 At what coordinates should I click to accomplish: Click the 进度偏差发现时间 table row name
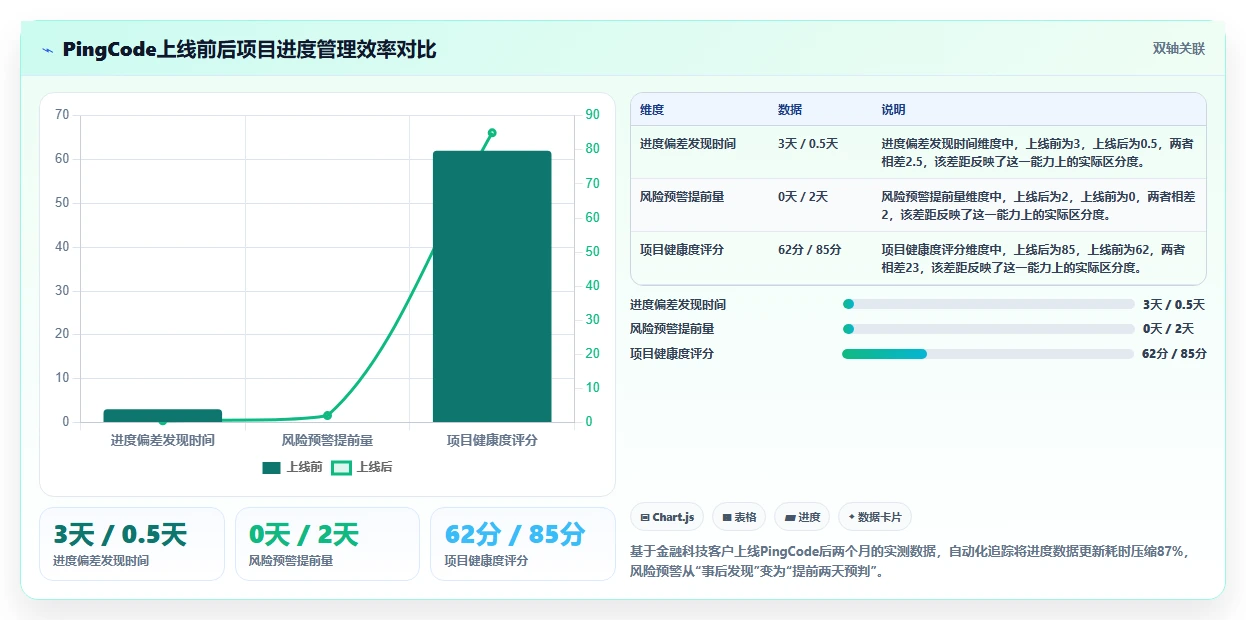click(688, 144)
